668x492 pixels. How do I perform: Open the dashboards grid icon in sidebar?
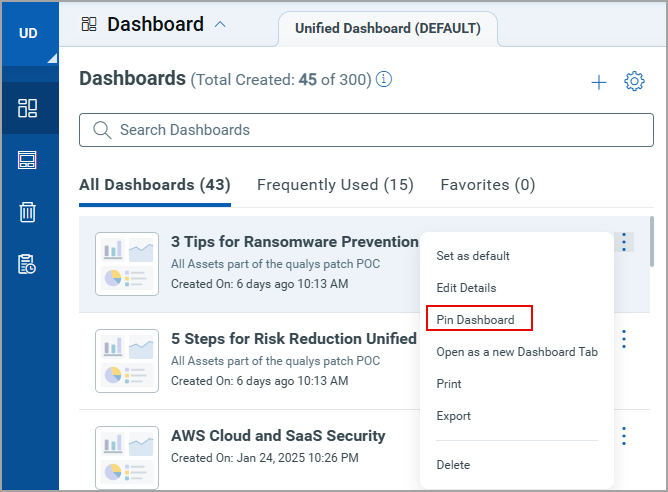click(x=28, y=108)
